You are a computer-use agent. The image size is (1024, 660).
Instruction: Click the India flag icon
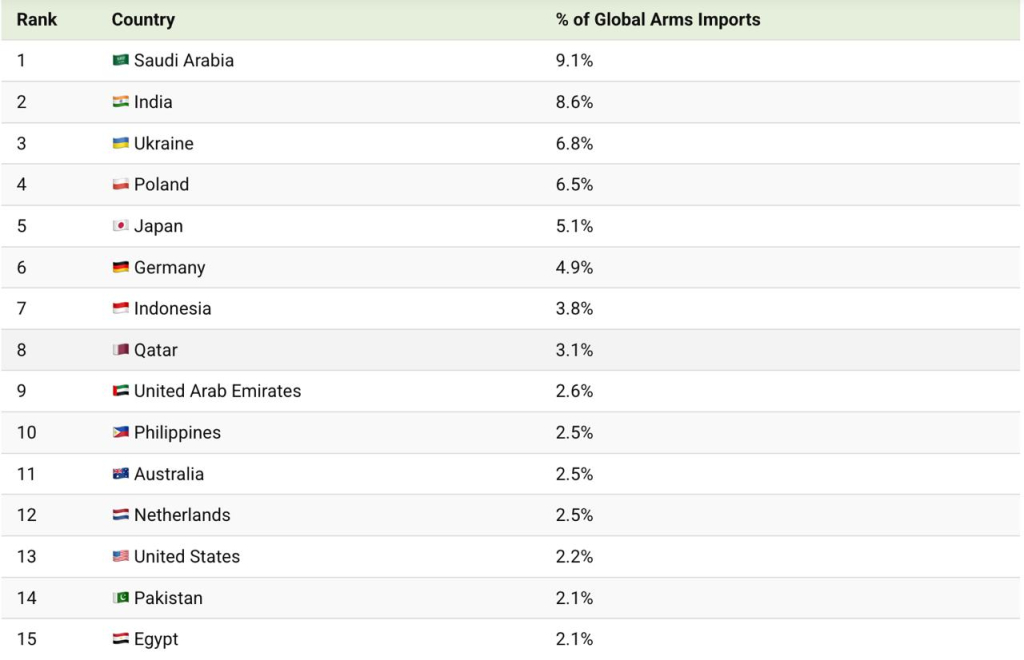[120, 102]
